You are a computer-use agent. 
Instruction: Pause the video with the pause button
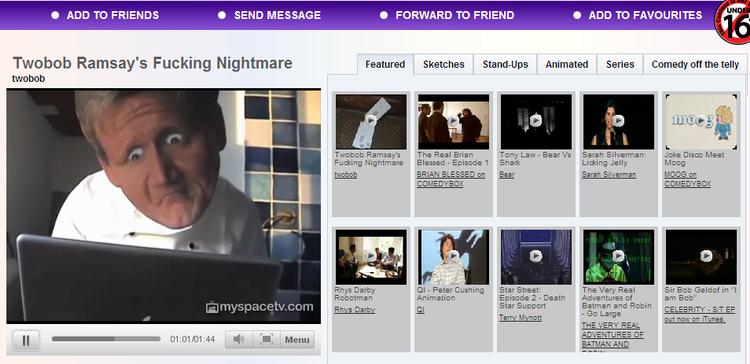pos(26,340)
